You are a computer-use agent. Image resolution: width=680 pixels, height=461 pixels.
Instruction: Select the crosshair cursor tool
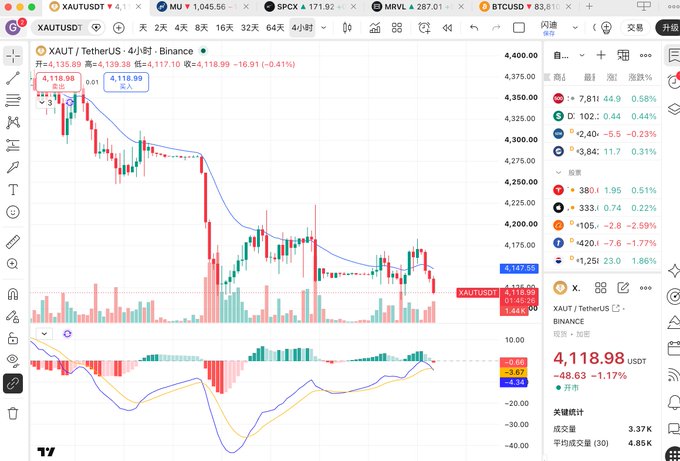pos(13,56)
